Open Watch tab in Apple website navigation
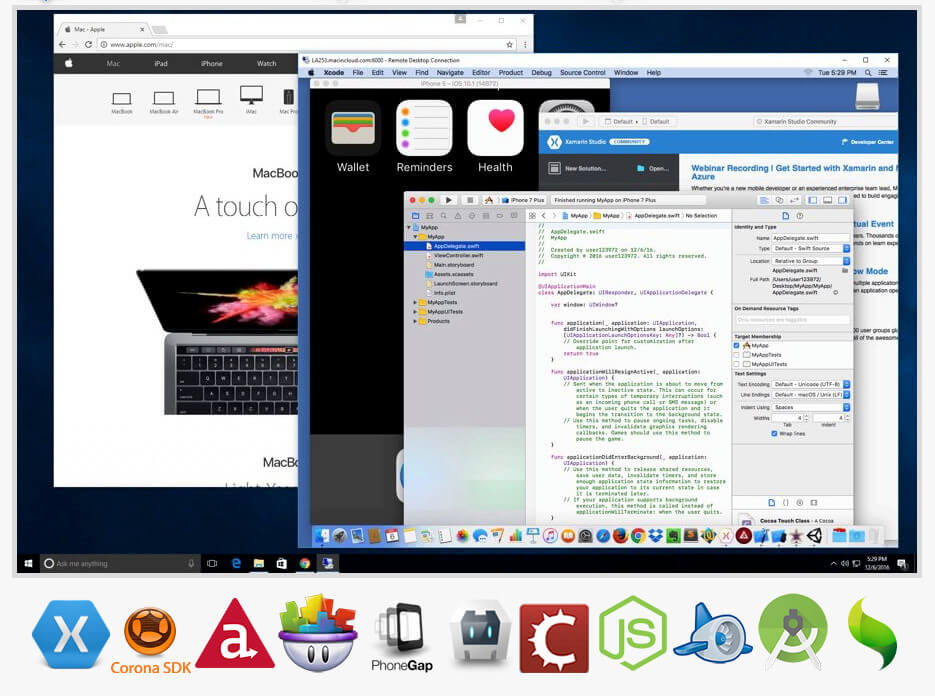This screenshot has width=935, height=696. [267, 63]
